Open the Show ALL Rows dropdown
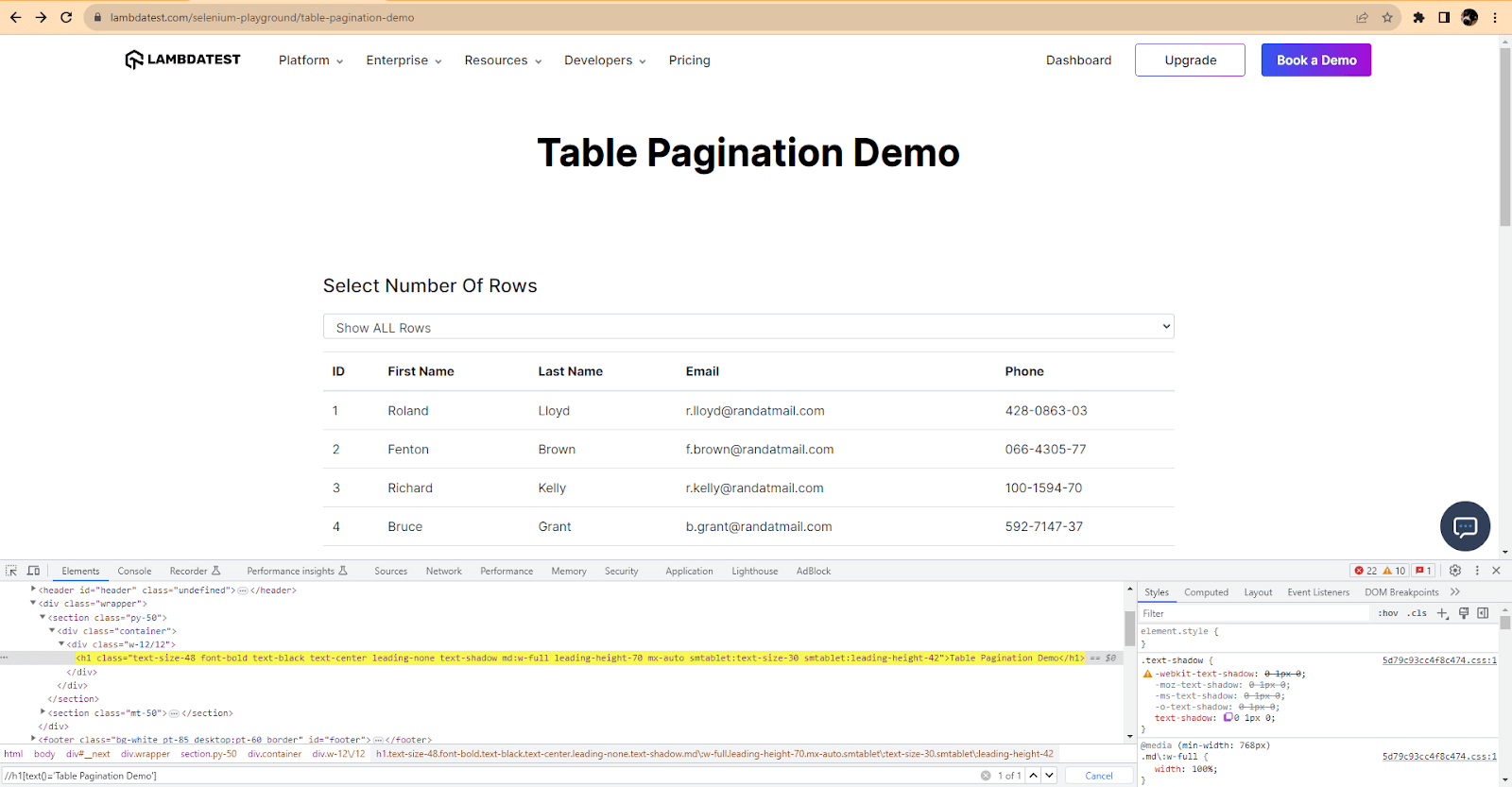The height and width of the screenshot is (787, 1512). [748, 327]
